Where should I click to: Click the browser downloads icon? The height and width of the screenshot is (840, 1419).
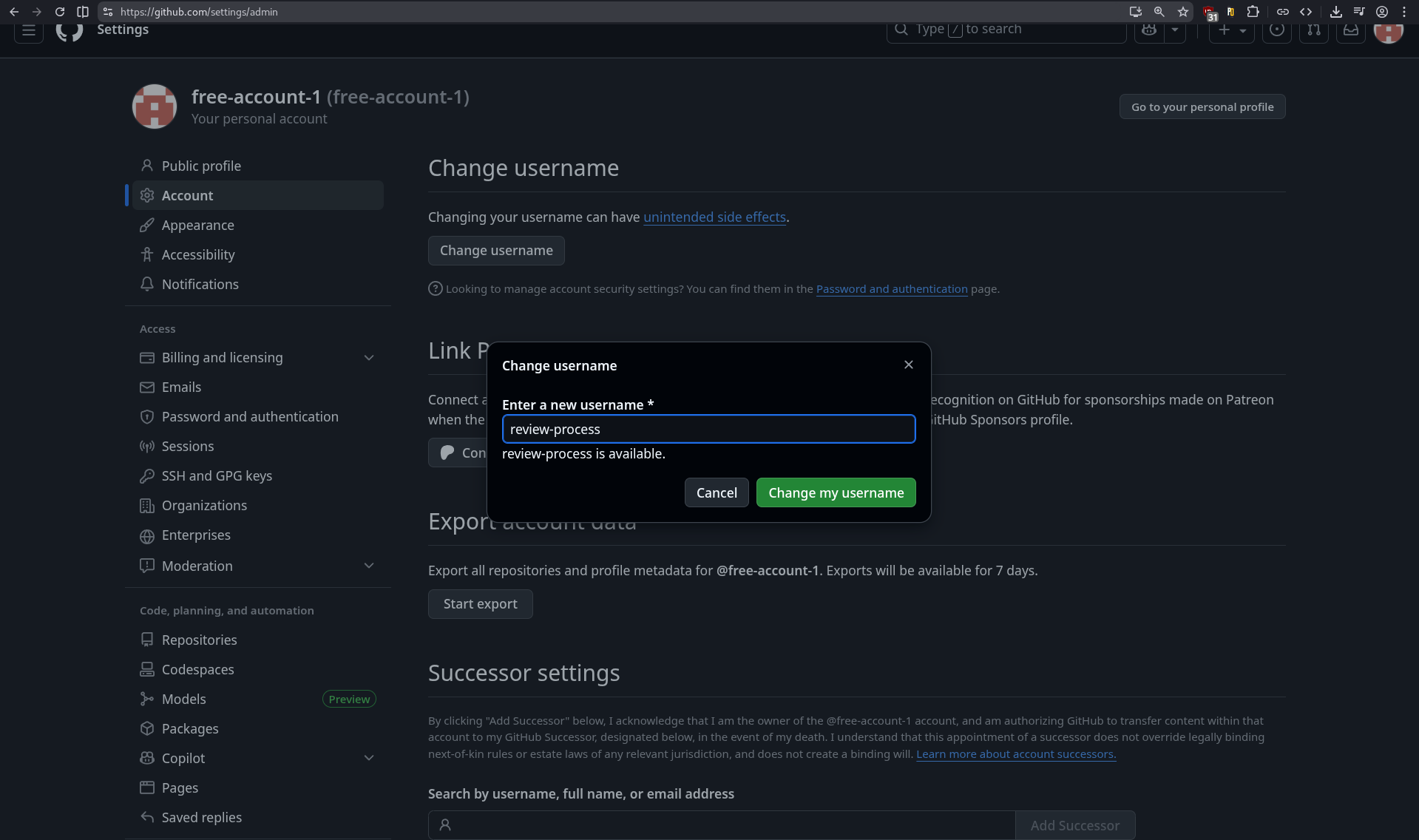(1335, 12)
